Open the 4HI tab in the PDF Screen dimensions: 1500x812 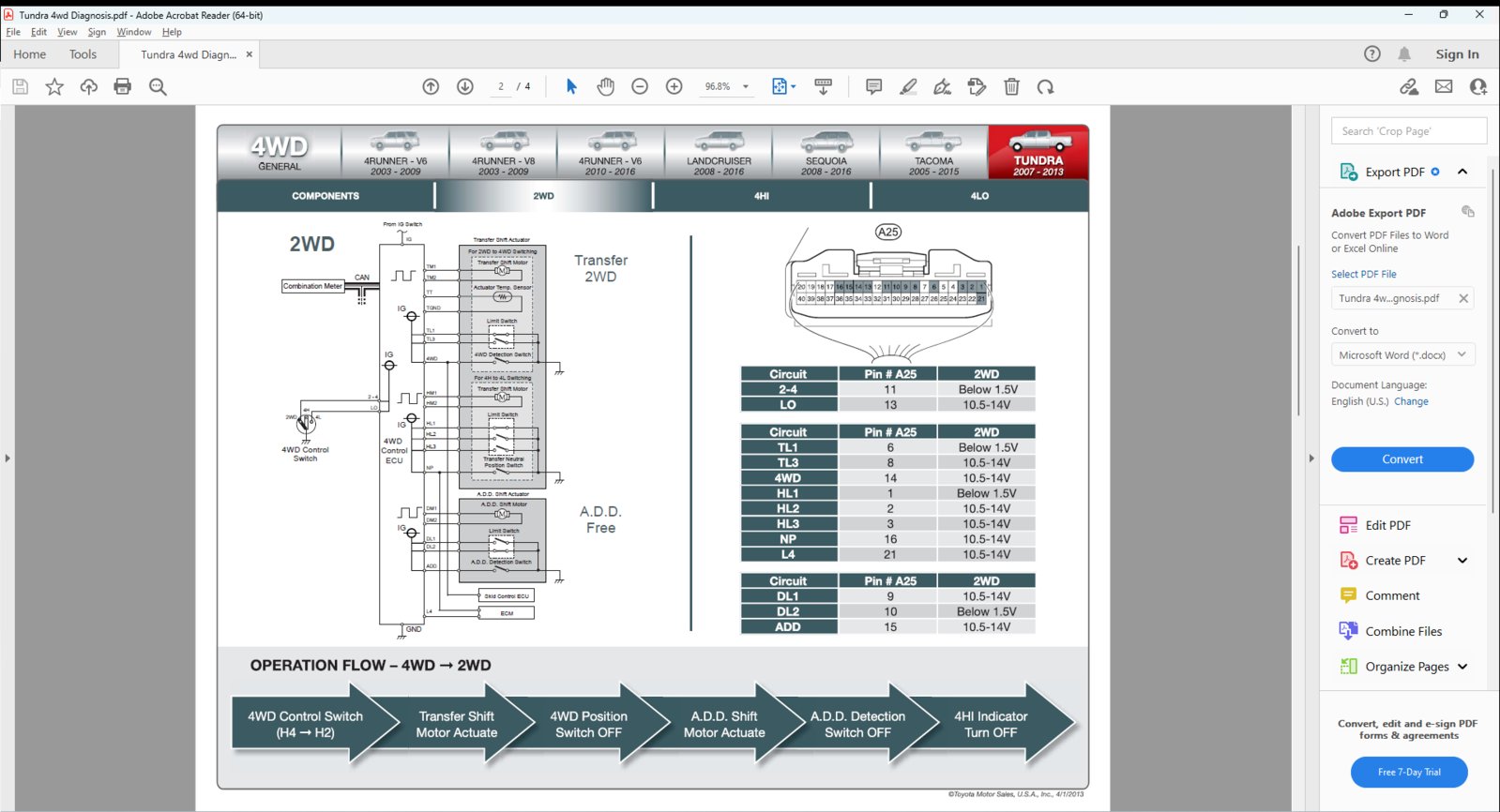pos(762,196)
